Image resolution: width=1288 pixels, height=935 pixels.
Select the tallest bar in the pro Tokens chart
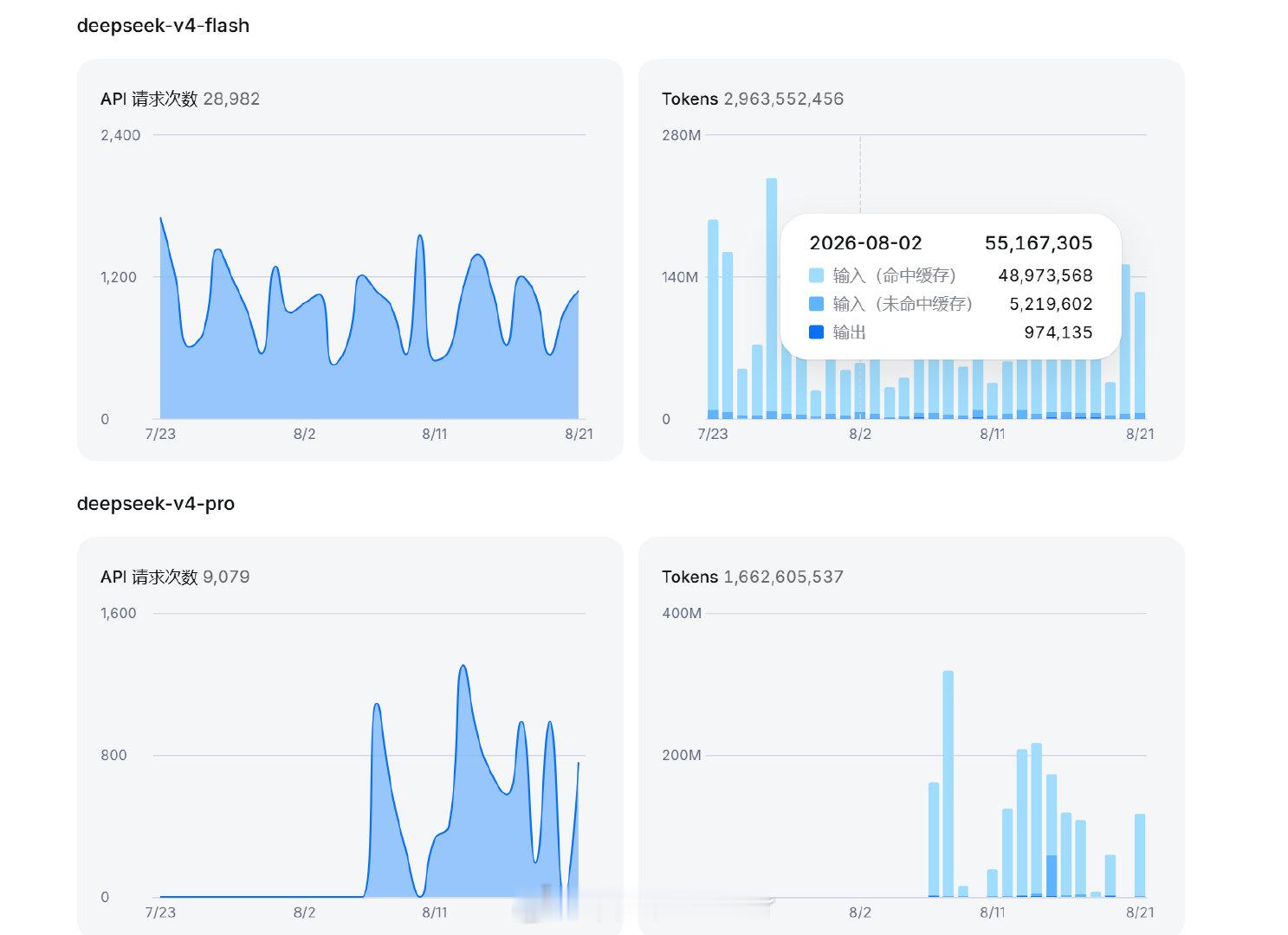pos(948,783)
